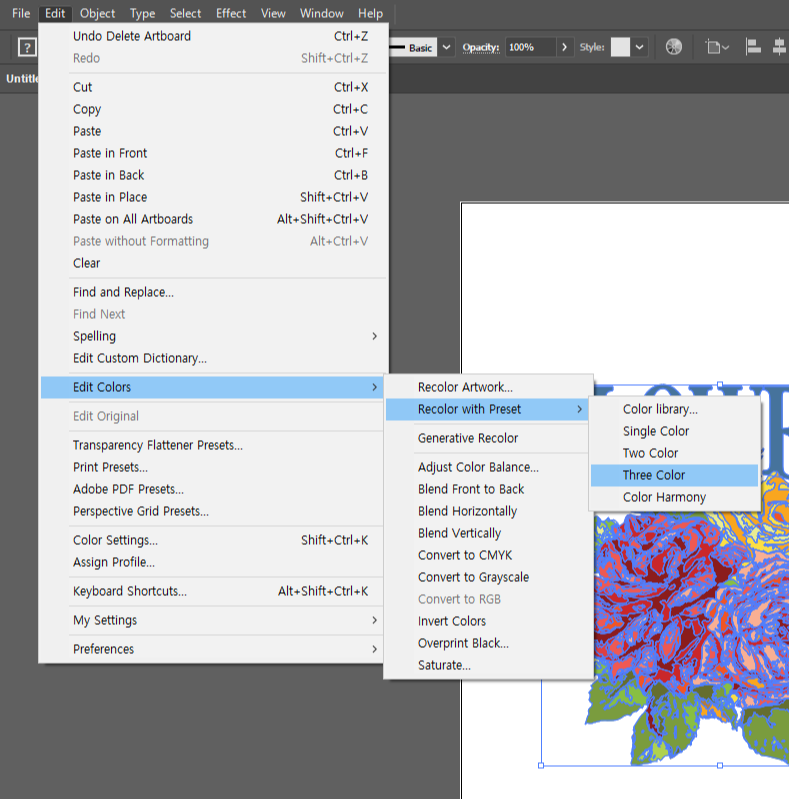Choose Convert to CMYK
The image size is (789, 799).
pyautogui.click(x=488, y=555)
